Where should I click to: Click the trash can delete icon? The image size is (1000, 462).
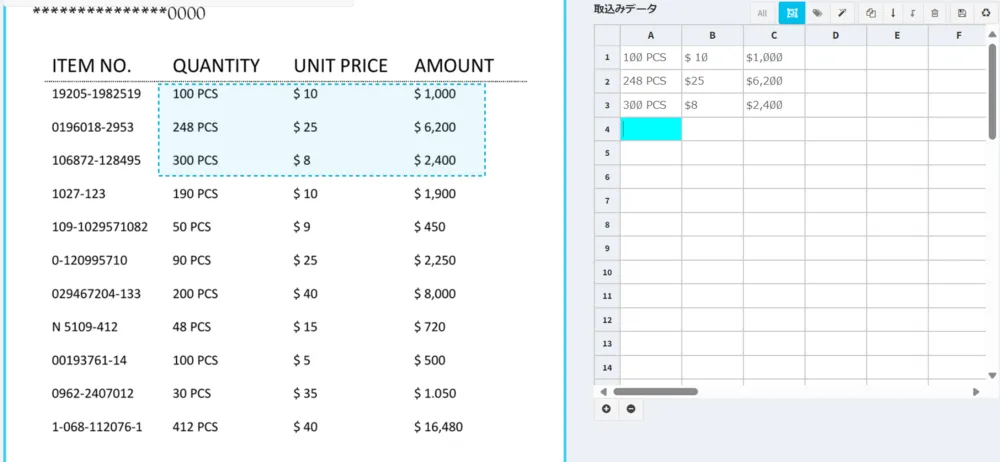[934, 13]
